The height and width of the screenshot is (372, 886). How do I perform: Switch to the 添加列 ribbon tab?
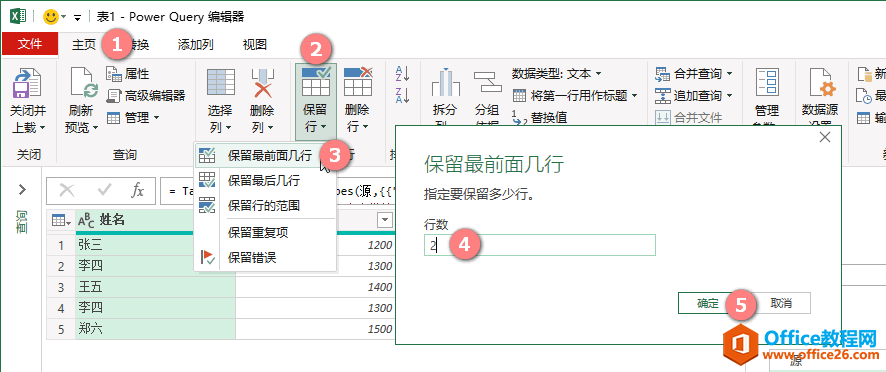pyautogui.click(x=196, y=45)
